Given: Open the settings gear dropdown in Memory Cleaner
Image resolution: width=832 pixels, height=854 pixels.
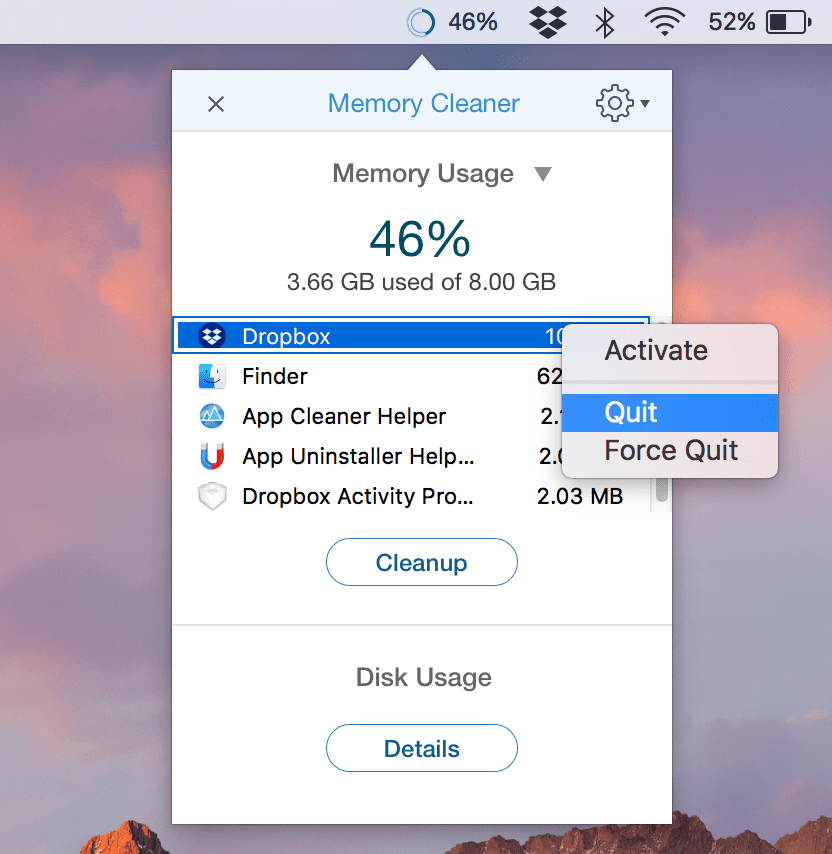Looking at the screenshot, I should [614, 103].
